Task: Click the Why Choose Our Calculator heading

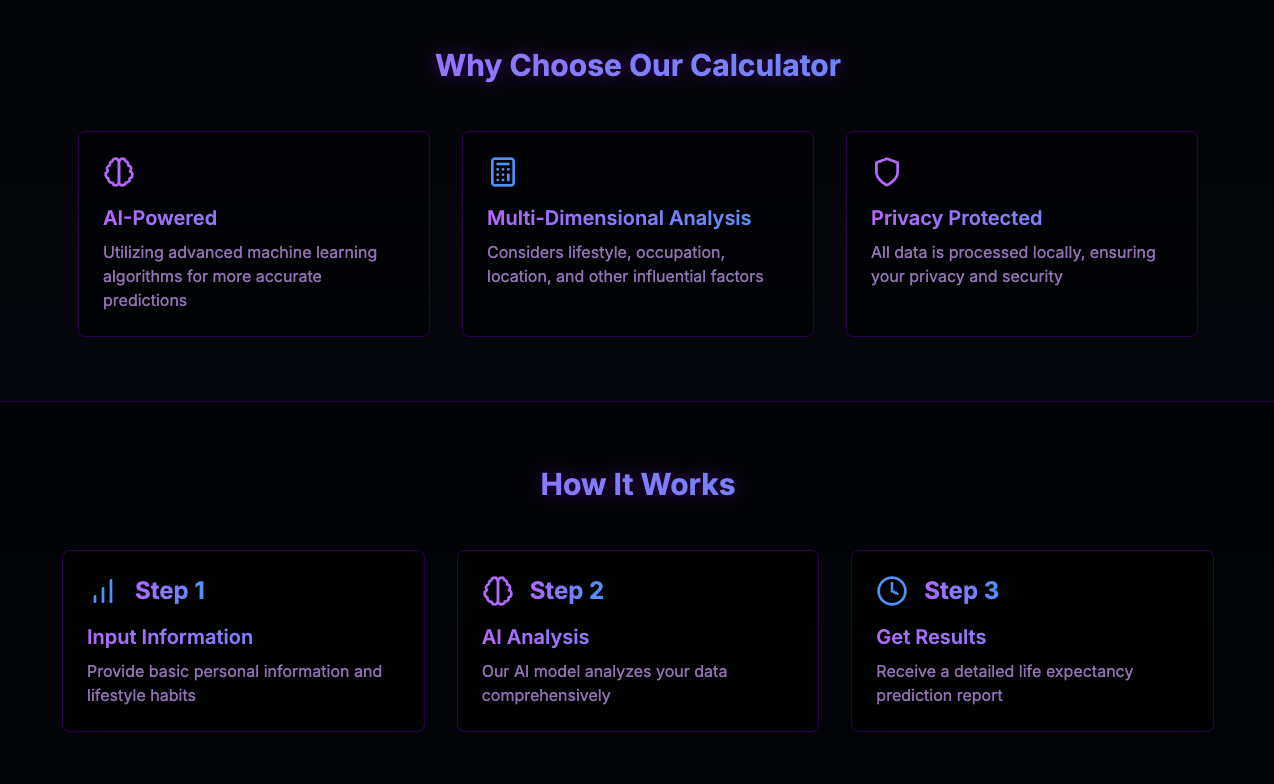Action: click(638, 65)
